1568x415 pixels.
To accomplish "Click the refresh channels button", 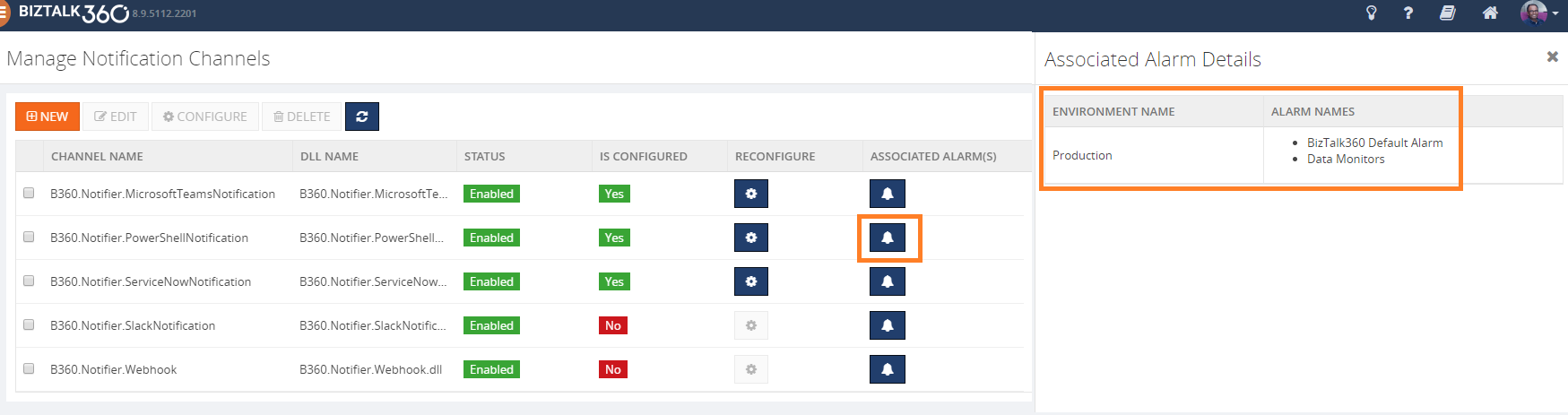I will click(362, 117).
